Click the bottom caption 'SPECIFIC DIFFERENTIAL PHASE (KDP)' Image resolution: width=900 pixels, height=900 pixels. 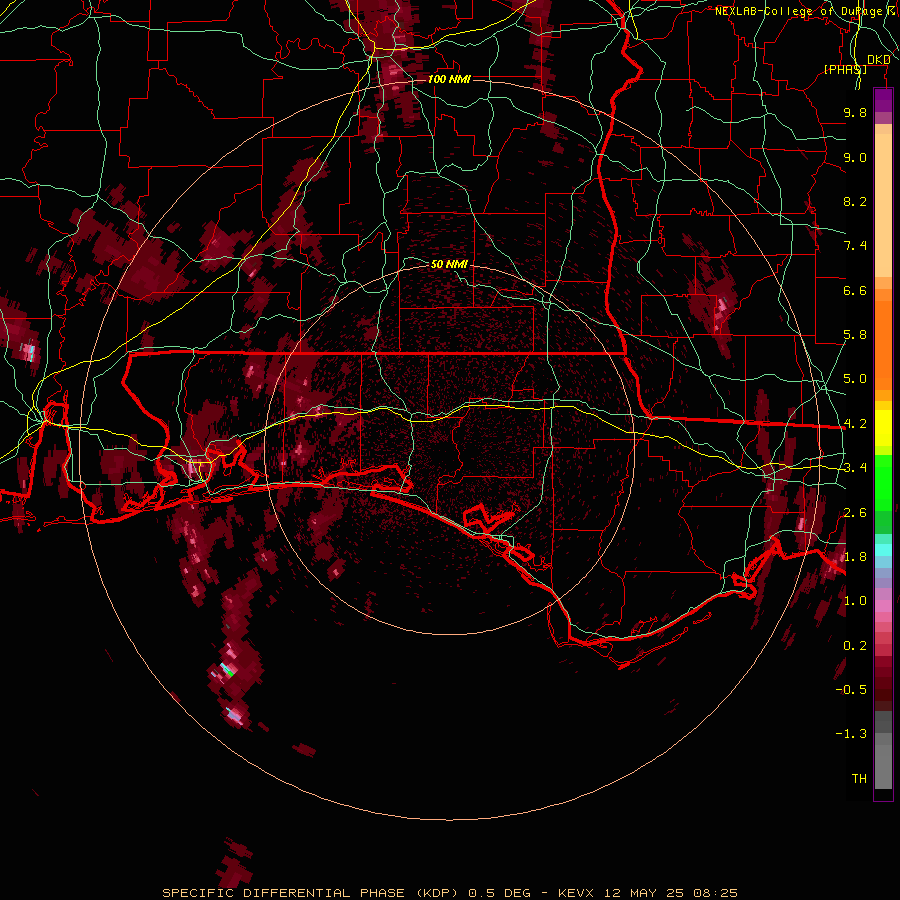tap(311, 893)
